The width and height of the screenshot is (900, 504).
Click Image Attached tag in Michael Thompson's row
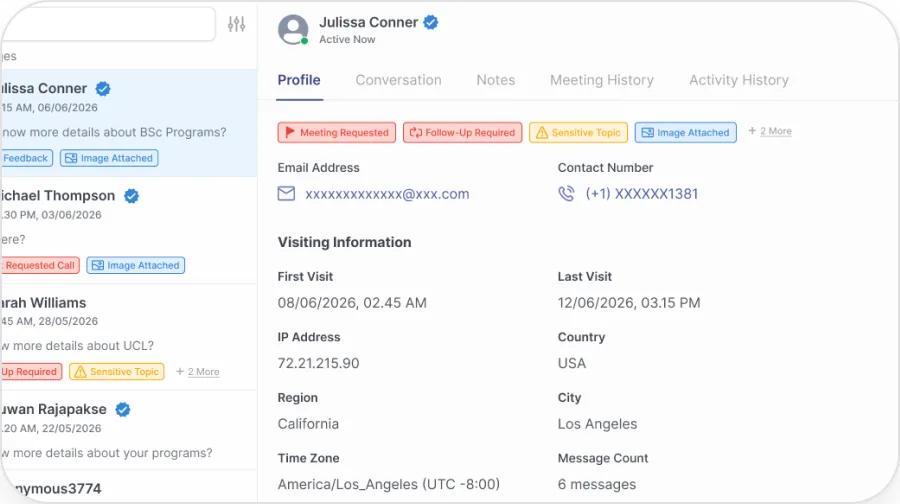pyautogui.click(x=135, y=265)
